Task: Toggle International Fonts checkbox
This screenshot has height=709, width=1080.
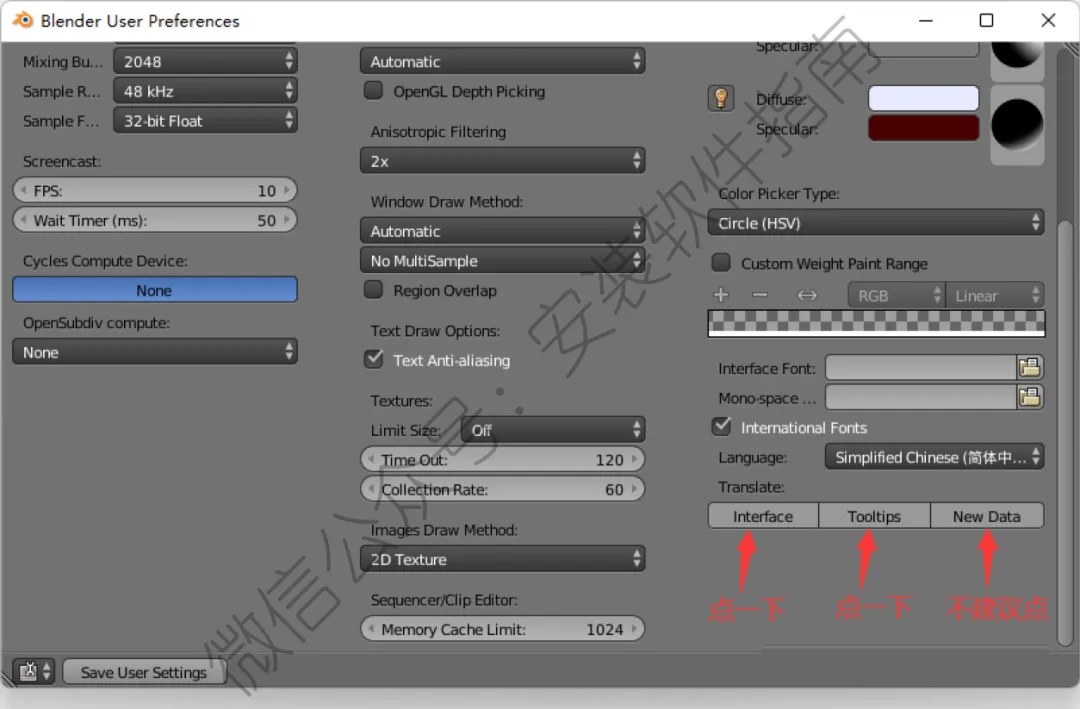Action: point(721,427)
